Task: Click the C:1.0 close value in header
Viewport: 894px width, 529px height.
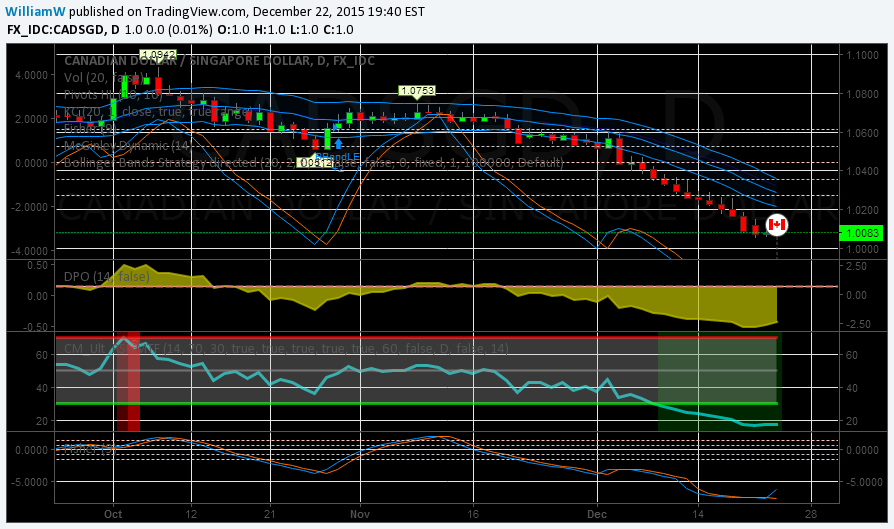Action: 339,30
